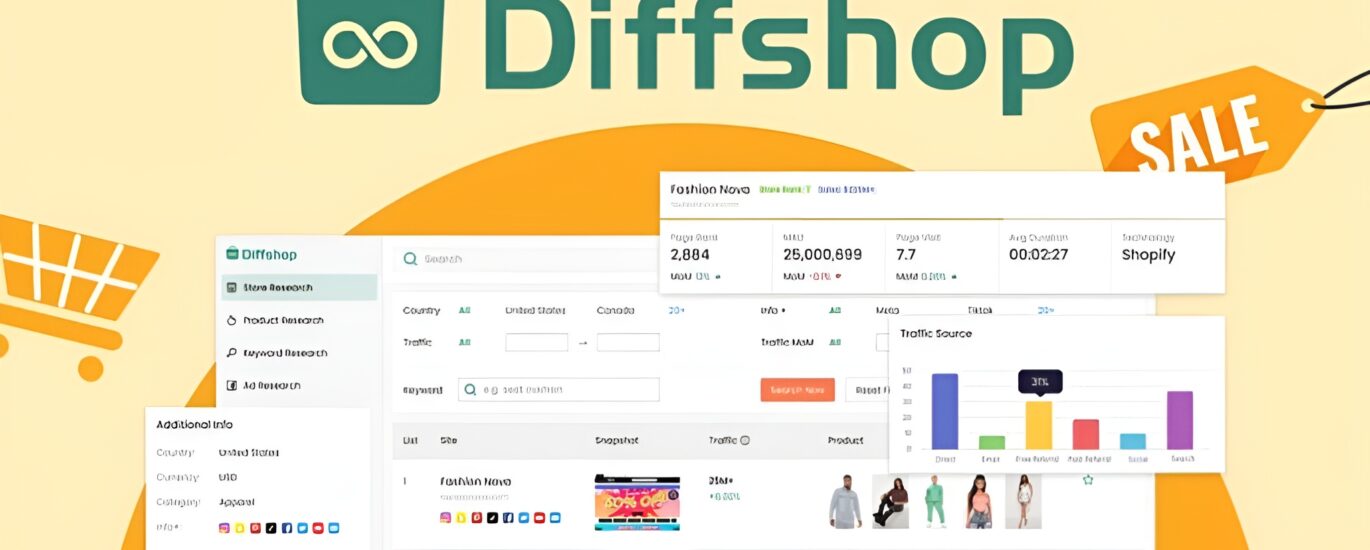Click the green tag beside Fashion Nova title
Viewport: 1370px width, 550px height.
point(785,188)
